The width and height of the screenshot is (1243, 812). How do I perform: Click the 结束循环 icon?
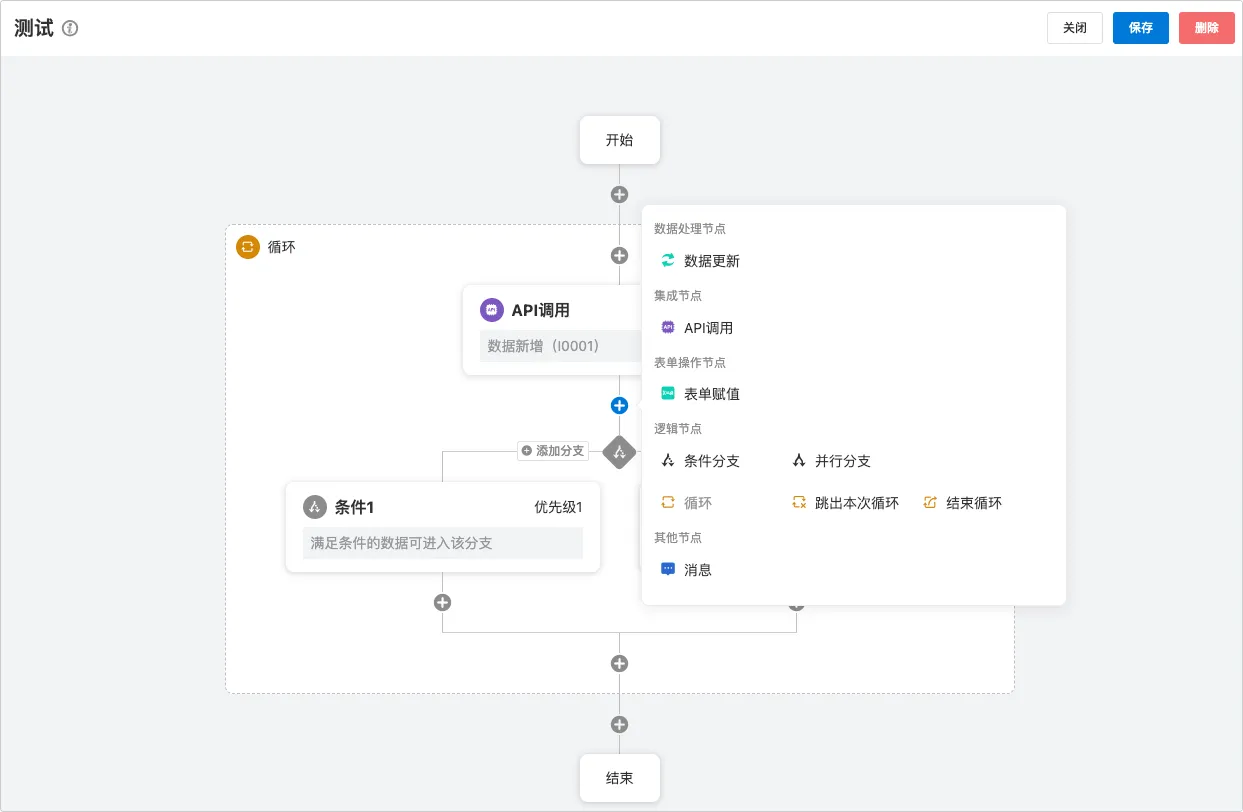(930, 503)
